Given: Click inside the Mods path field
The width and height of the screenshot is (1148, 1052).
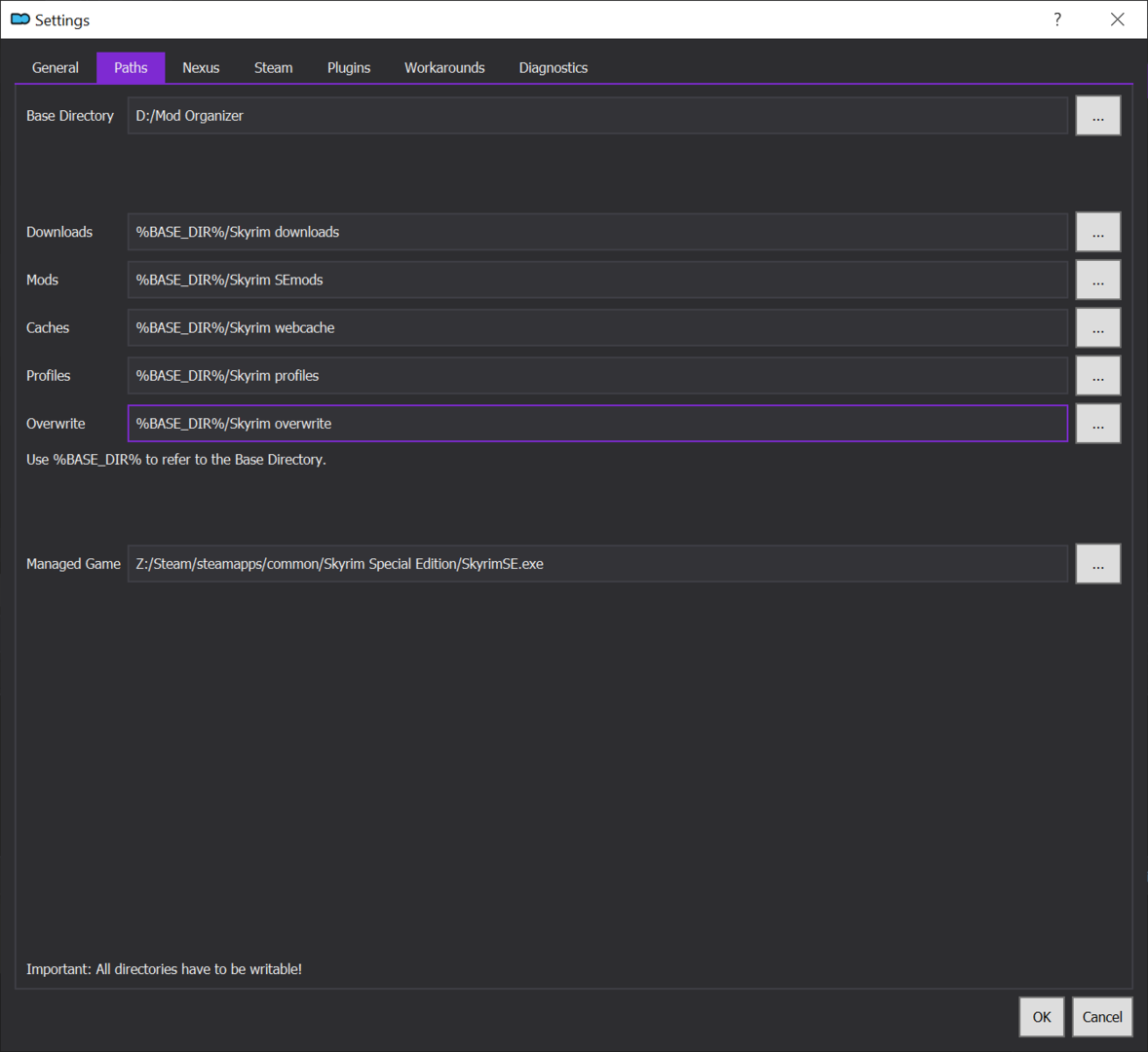Looking at the screenshot, I should click(x=597, y=280).
